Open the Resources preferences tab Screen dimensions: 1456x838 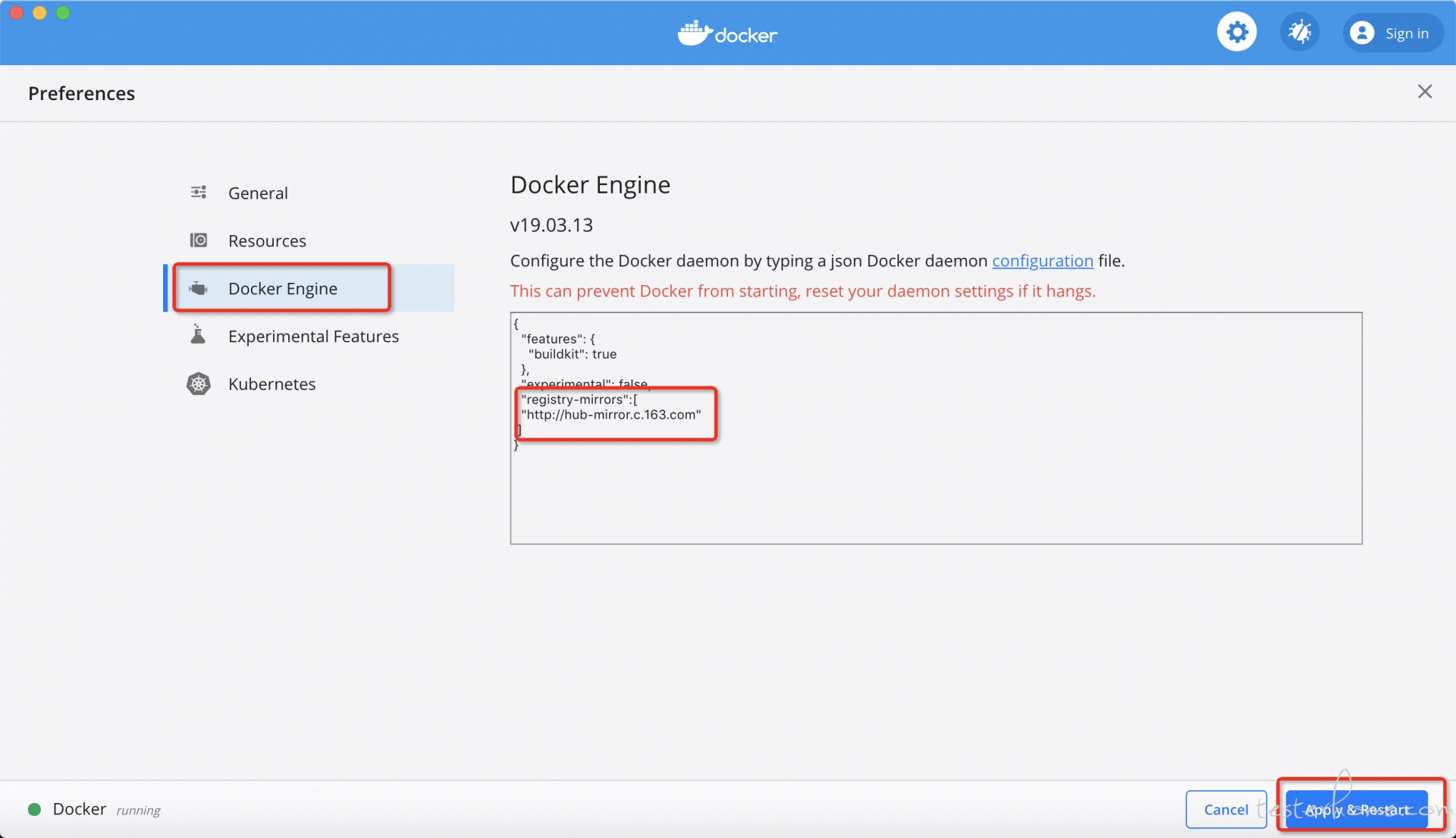click(x=309, y=240)
